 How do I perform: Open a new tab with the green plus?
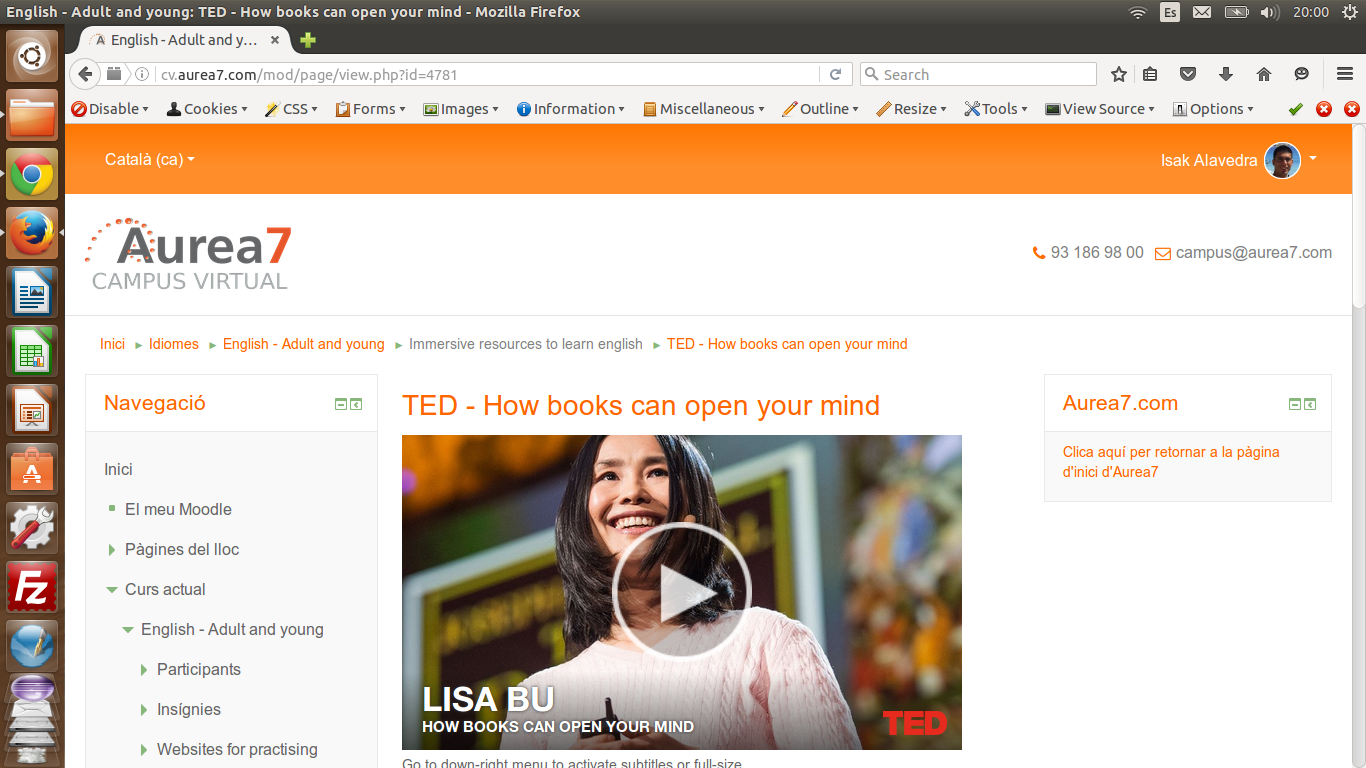point(308,40)
